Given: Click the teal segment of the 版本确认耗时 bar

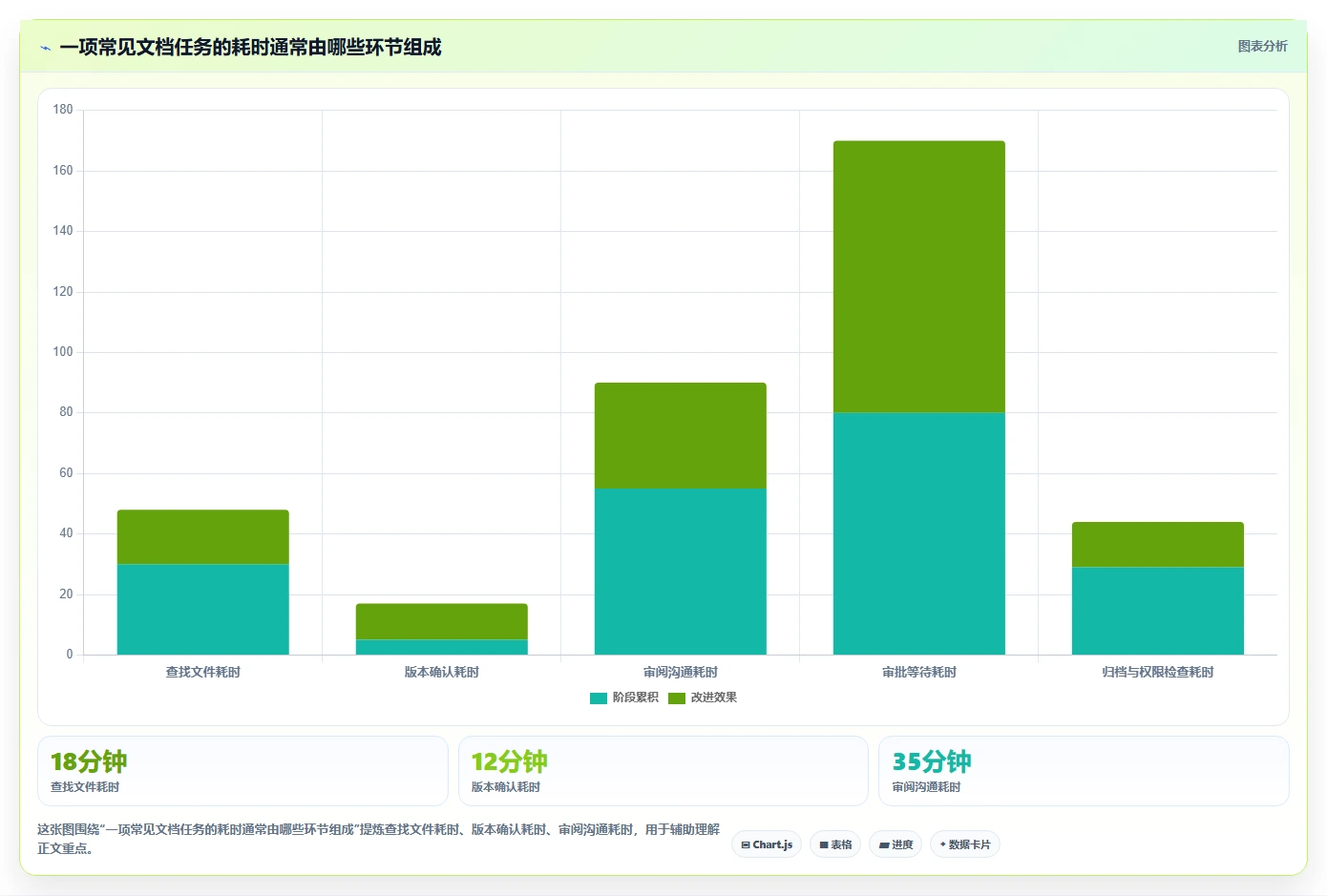Looking at the screenshot, I should (x=442, y=647).
